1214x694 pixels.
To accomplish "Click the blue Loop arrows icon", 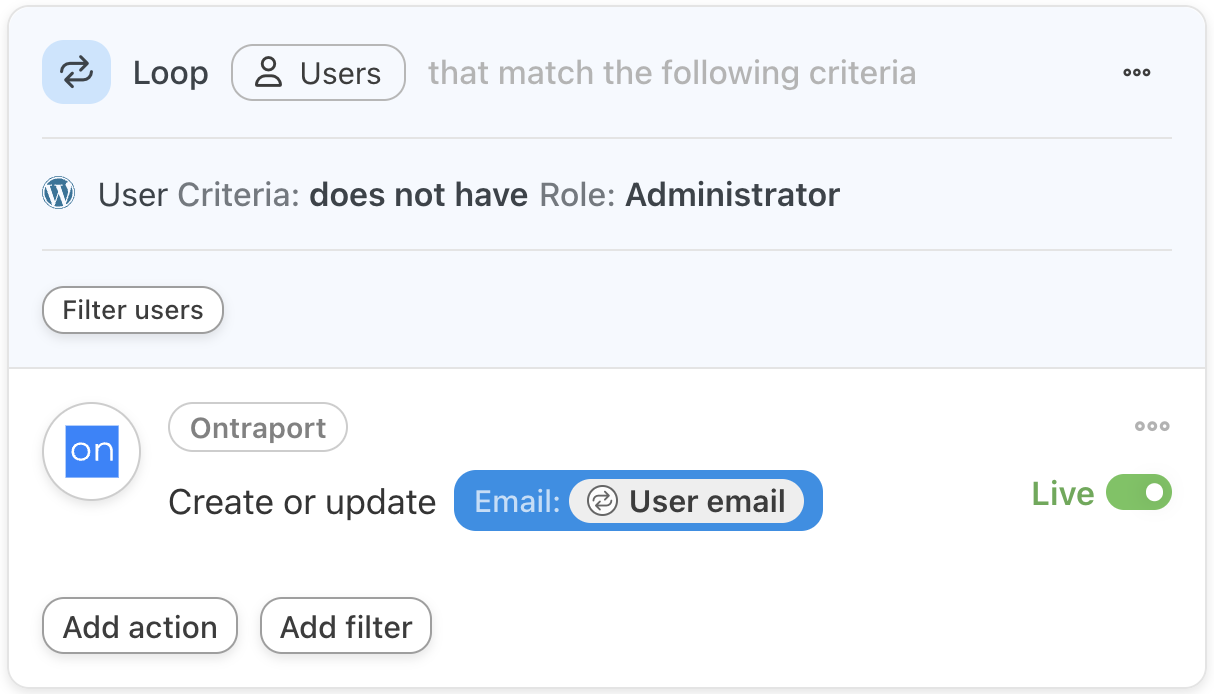I will [x=76, y=72].
